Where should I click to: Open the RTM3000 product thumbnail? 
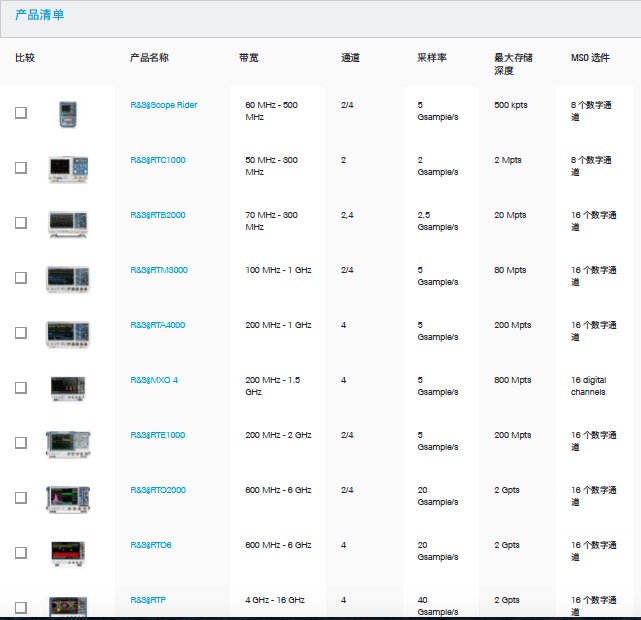68,279
